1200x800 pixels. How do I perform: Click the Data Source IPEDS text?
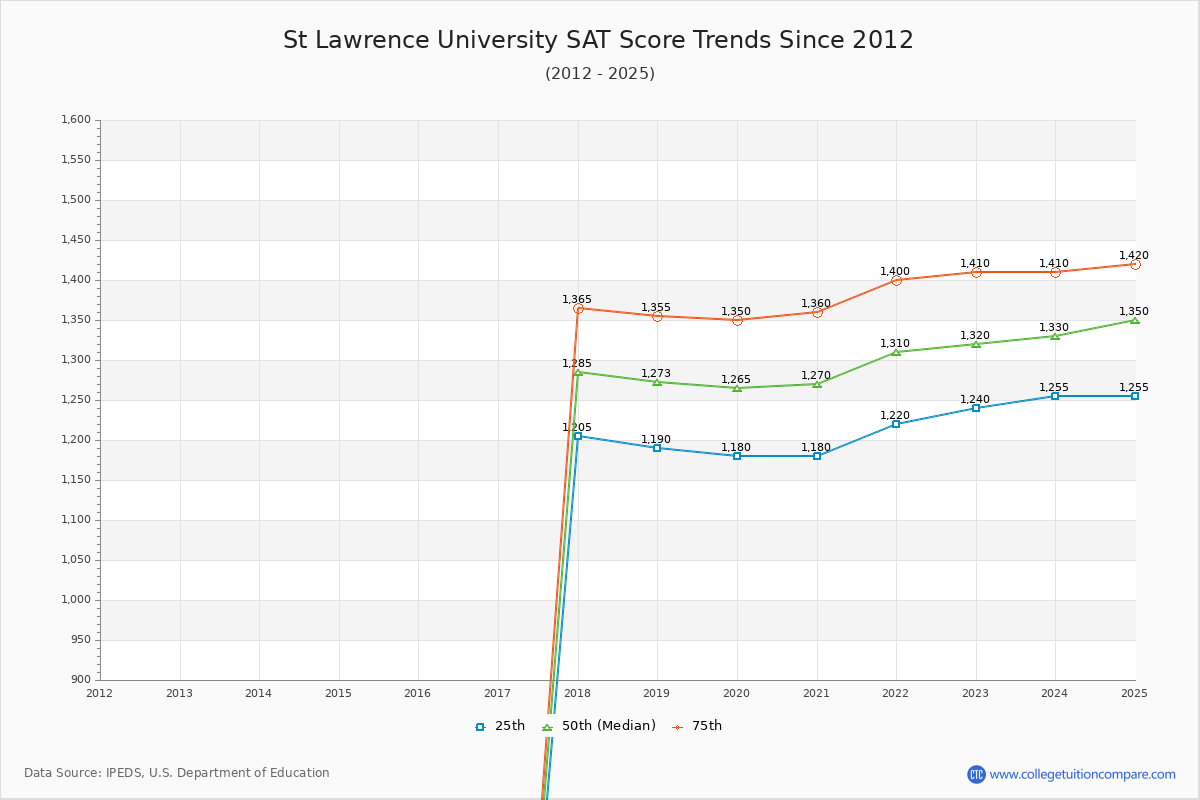pos(177,773)
